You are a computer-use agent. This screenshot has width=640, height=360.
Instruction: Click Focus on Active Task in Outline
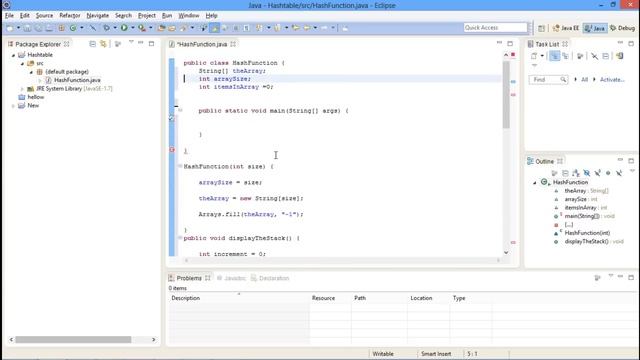(554, 173)
